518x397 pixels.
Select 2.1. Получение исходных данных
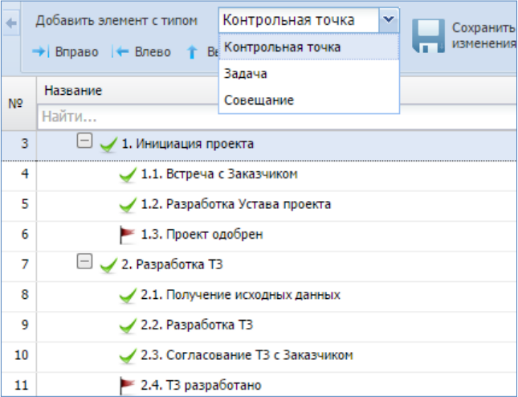point(240,295)
